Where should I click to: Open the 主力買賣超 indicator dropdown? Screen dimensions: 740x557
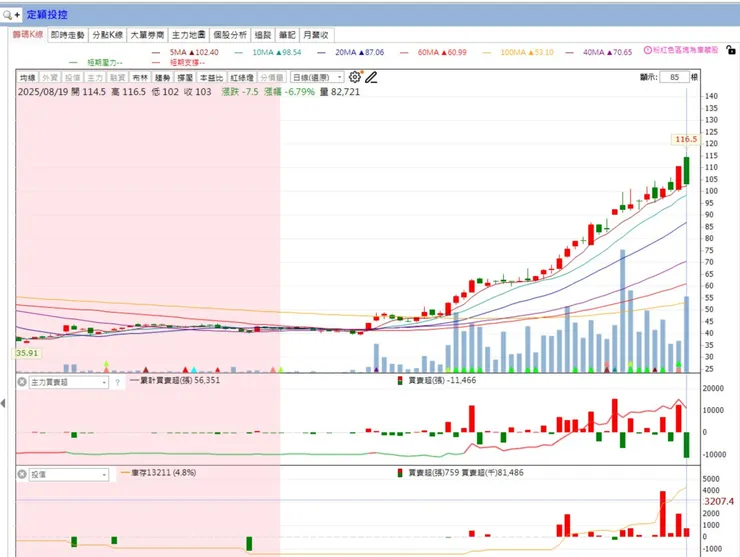69,382
